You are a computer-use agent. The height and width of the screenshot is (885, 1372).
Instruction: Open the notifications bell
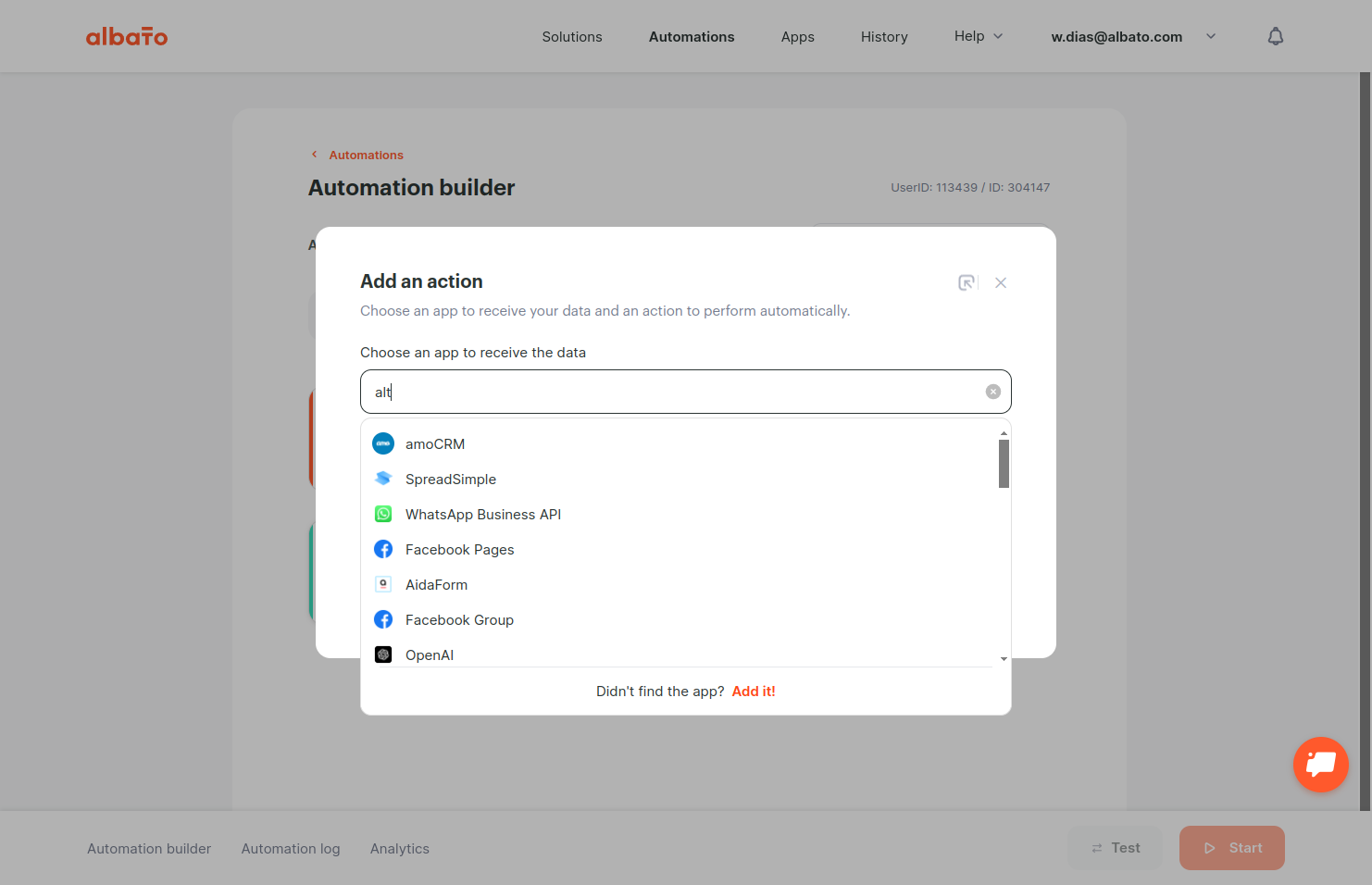(1276, 36)
